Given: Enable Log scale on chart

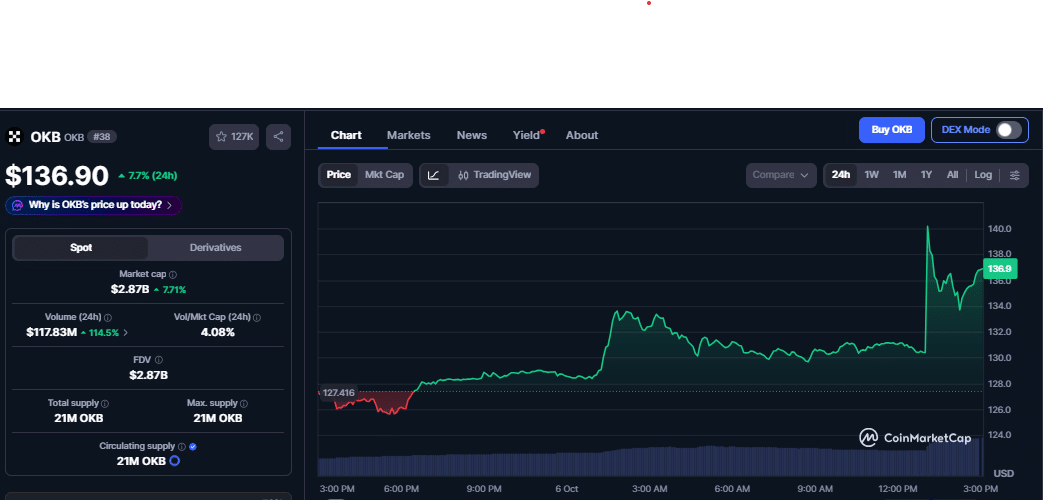Looking at the screenshot, I should pos(983,175).
